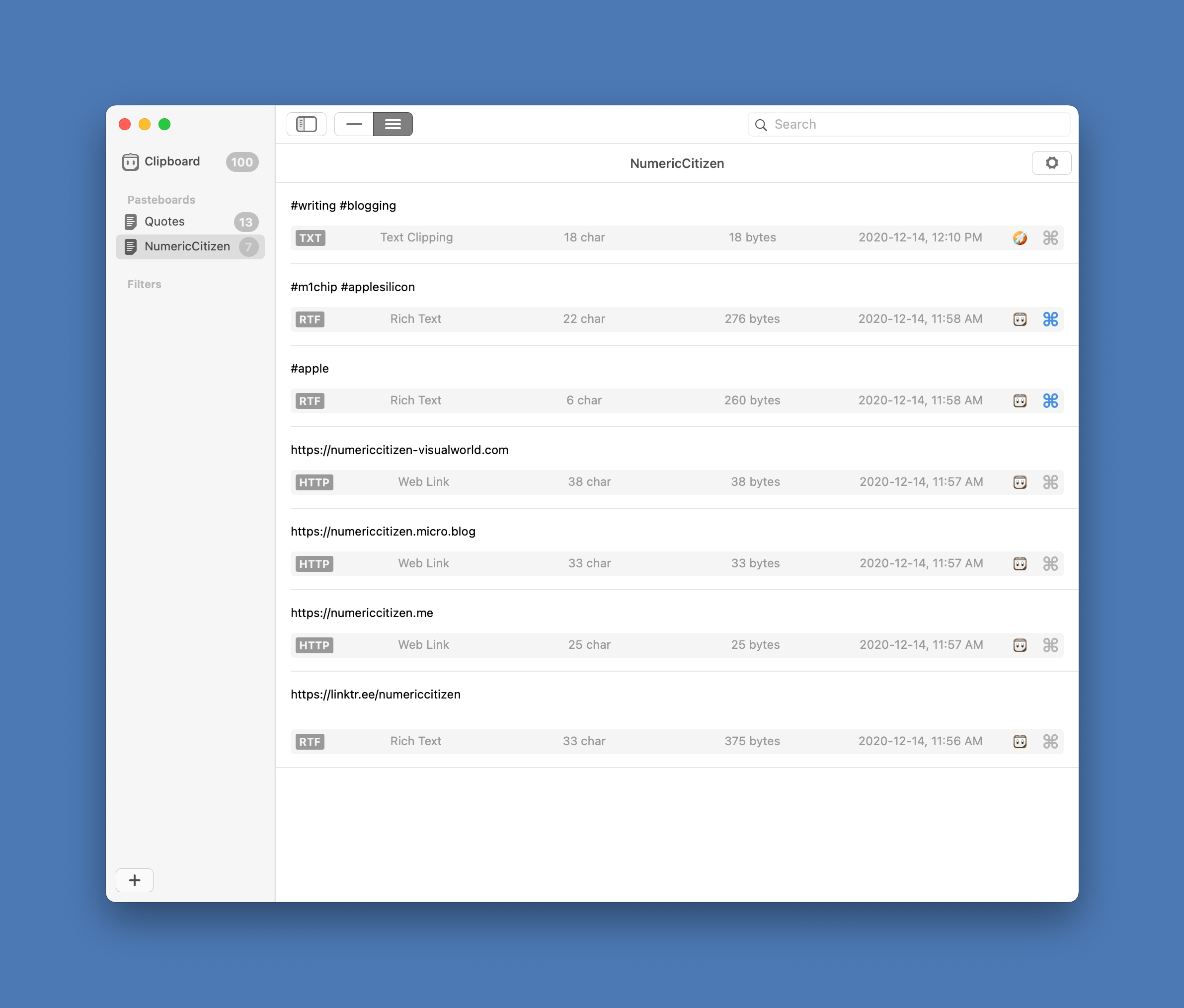Select the https://numericcitizen.micro.blog clipping

[x=383, y=532]
